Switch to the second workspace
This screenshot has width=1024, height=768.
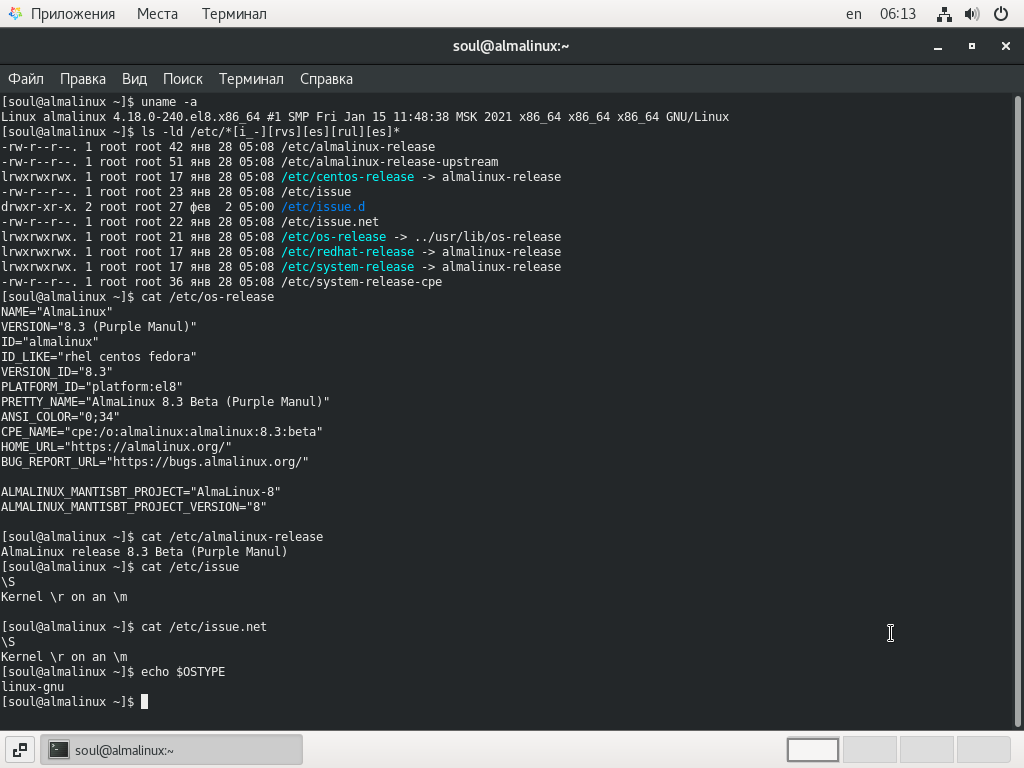[870, 750]
